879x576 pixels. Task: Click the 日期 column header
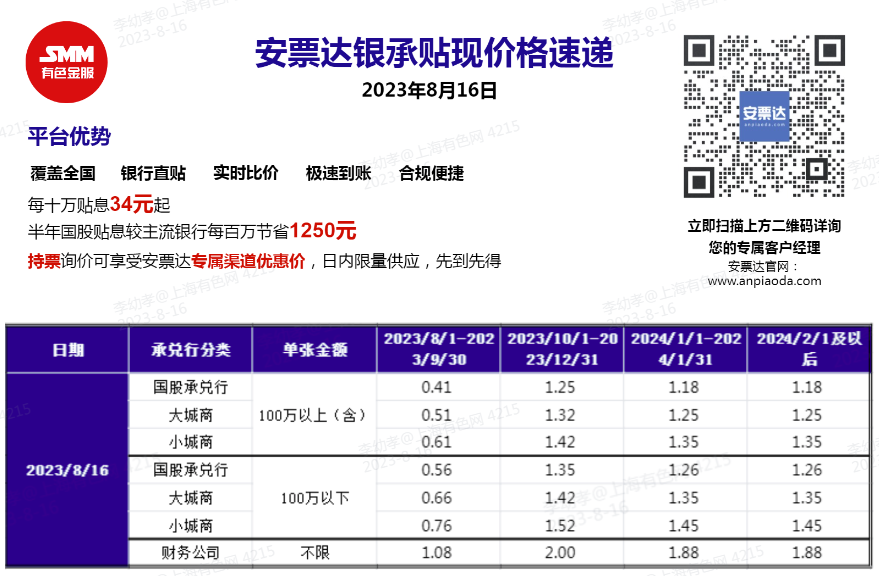tap(68, 350)
